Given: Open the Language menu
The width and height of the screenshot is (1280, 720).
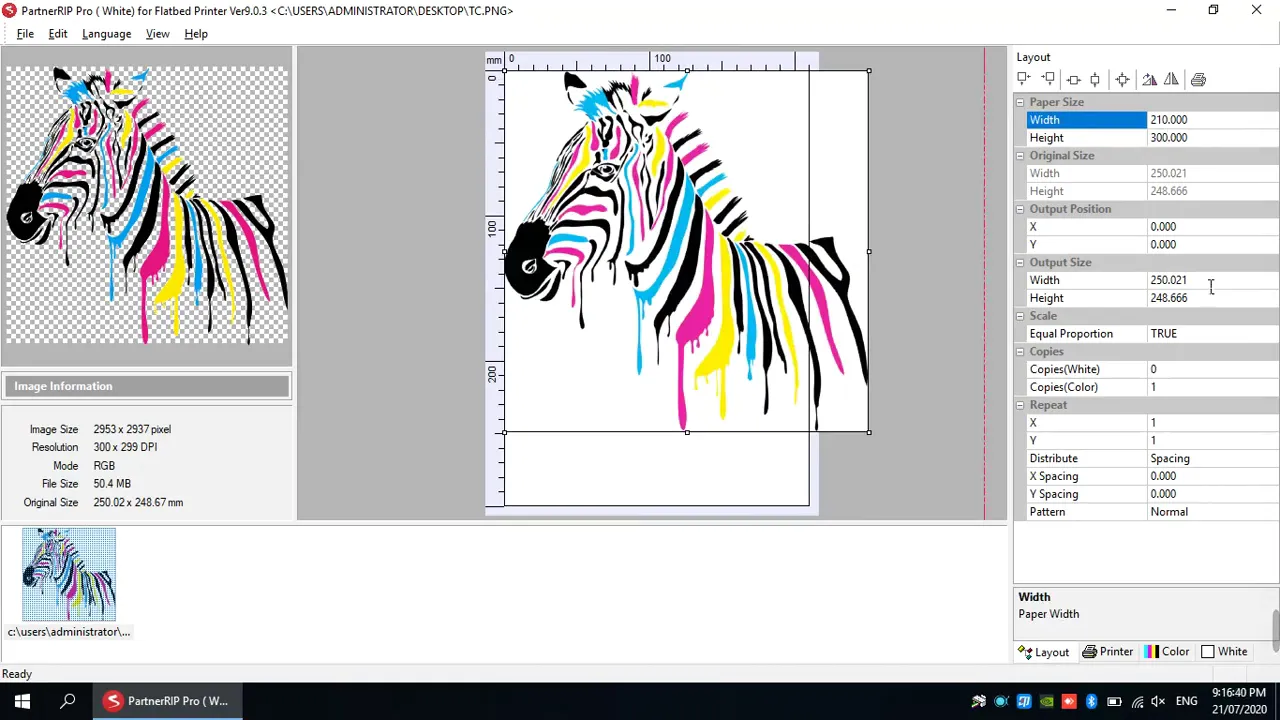Looking at the screenshot, I should pos(106,34).
